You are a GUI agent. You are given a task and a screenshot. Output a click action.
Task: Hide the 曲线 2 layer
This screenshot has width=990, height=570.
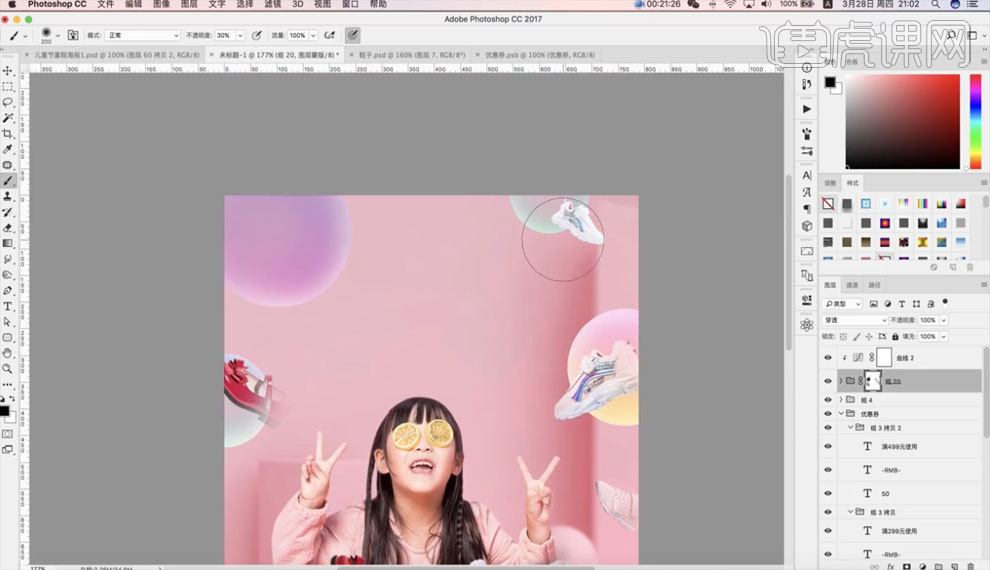tap(827, 357)
